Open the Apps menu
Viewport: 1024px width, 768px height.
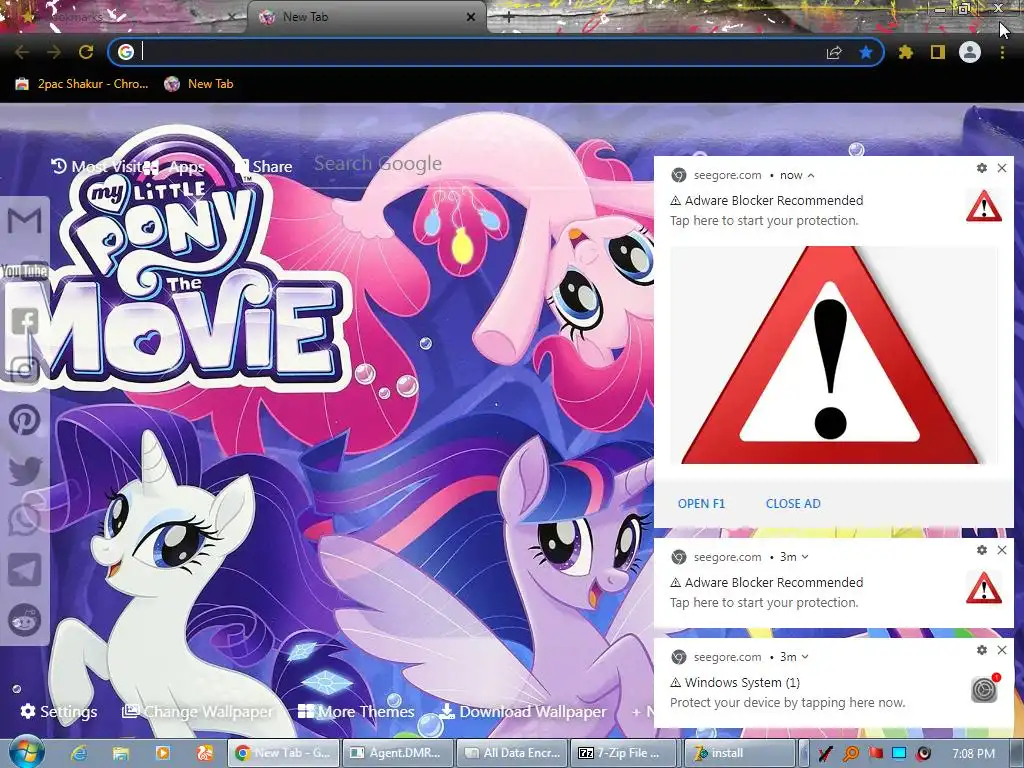pos(174,167)
